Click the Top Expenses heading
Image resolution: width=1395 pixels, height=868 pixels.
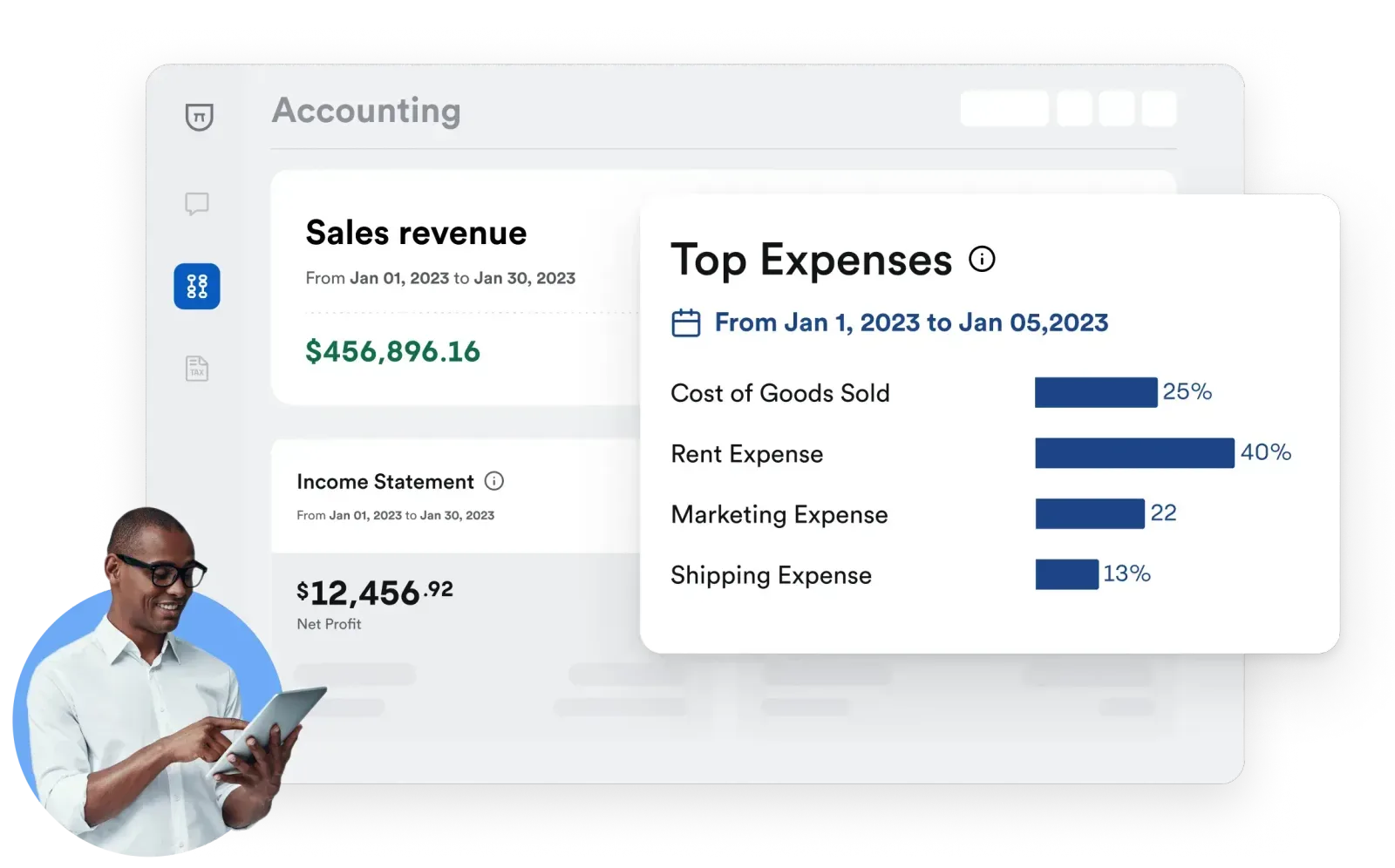pos(812,261)
